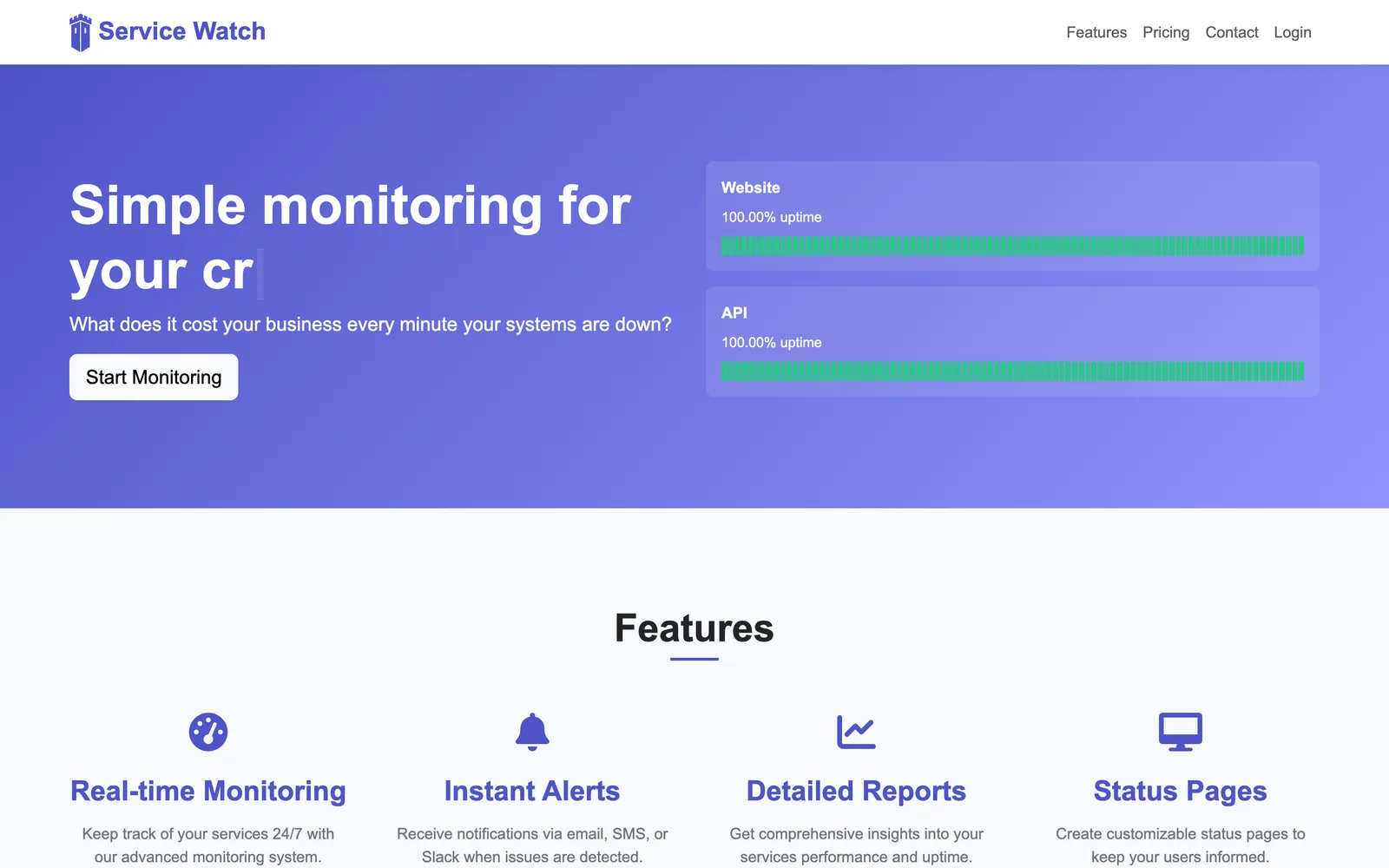Click the Detailed Reports chart icon
This screenshot has width=1389, height=868.
(x=856, y=732)
